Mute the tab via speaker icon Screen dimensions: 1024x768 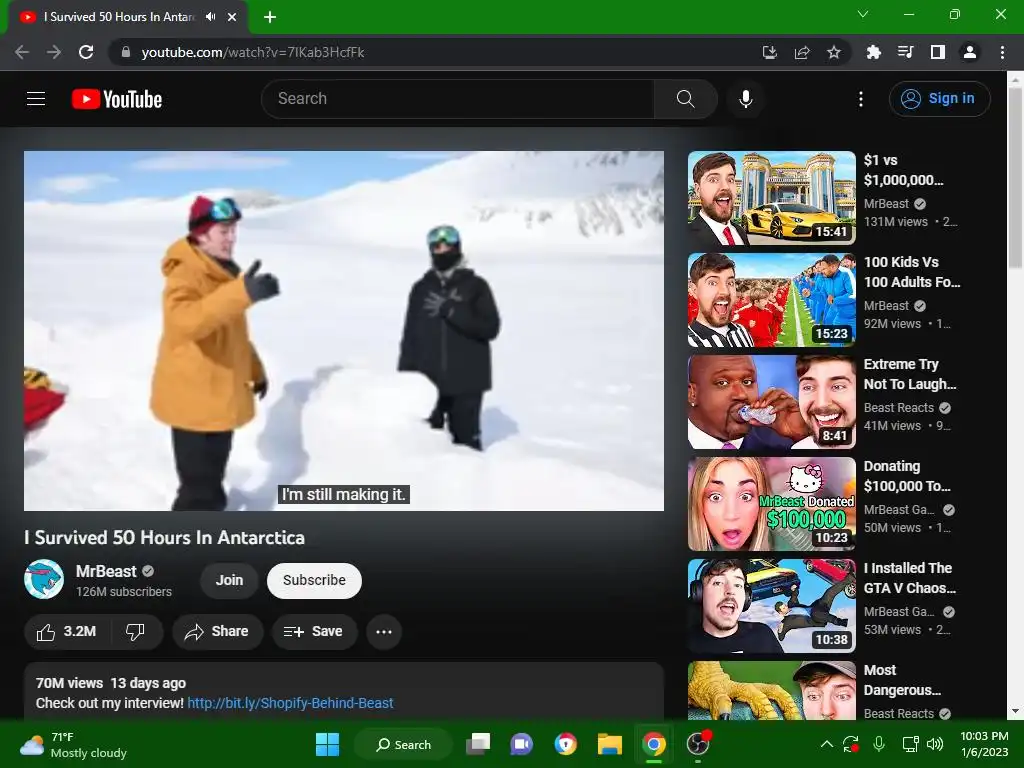[210, 17]
